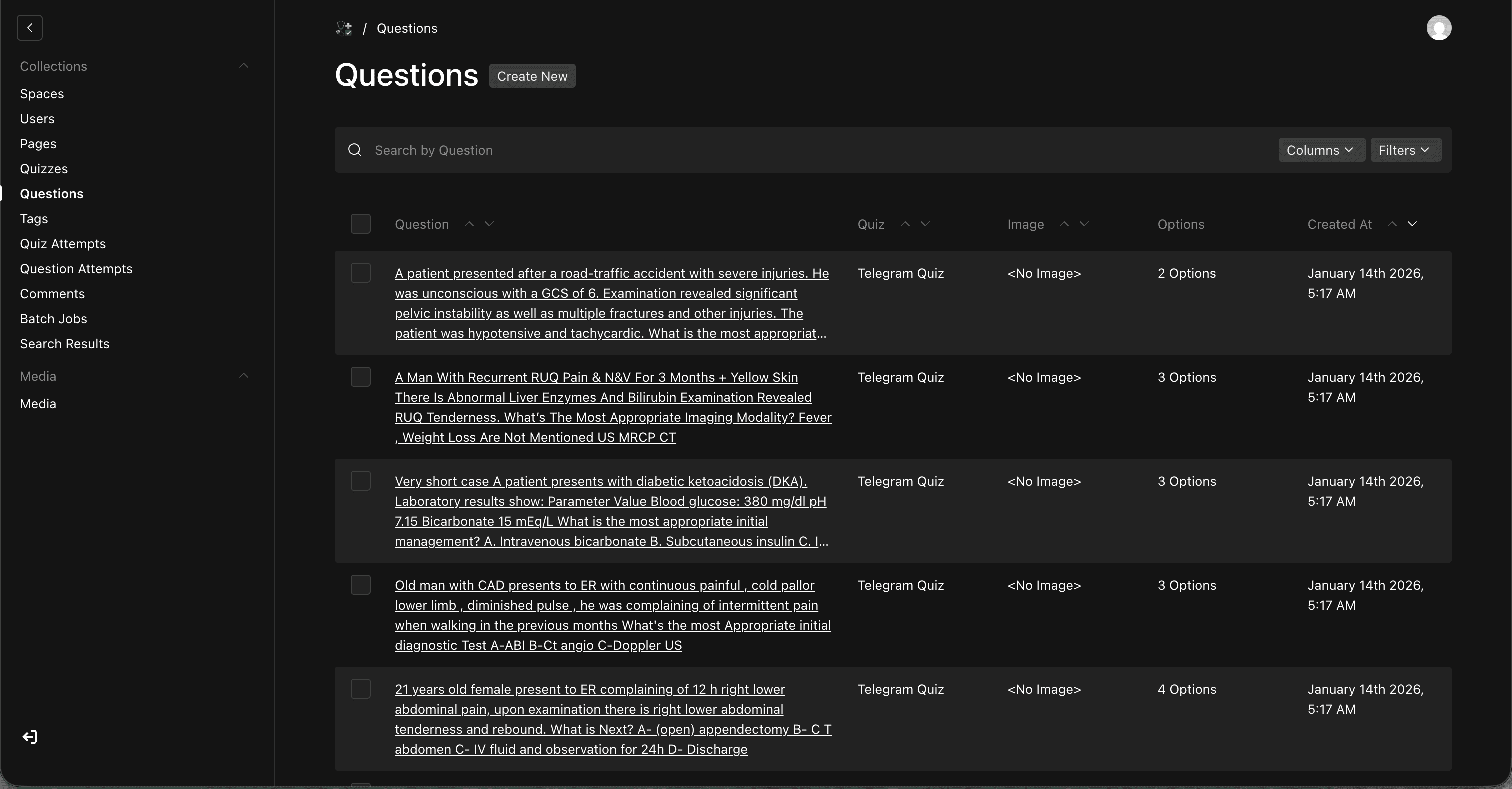Image resolution: width=1512 pixels, height=789 pixels.
Task: Click inside the Search by Question field
Action: click(x=528, y=149)
